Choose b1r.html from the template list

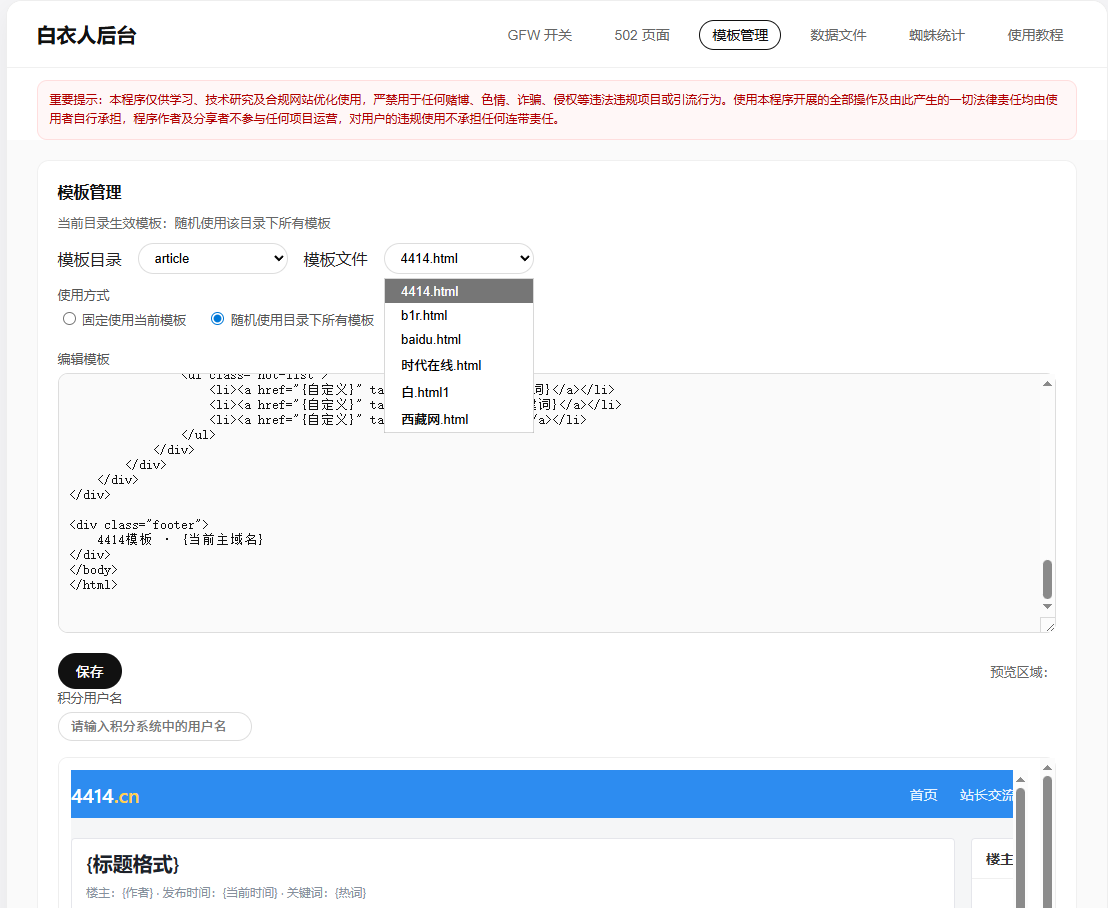(424, 316)
